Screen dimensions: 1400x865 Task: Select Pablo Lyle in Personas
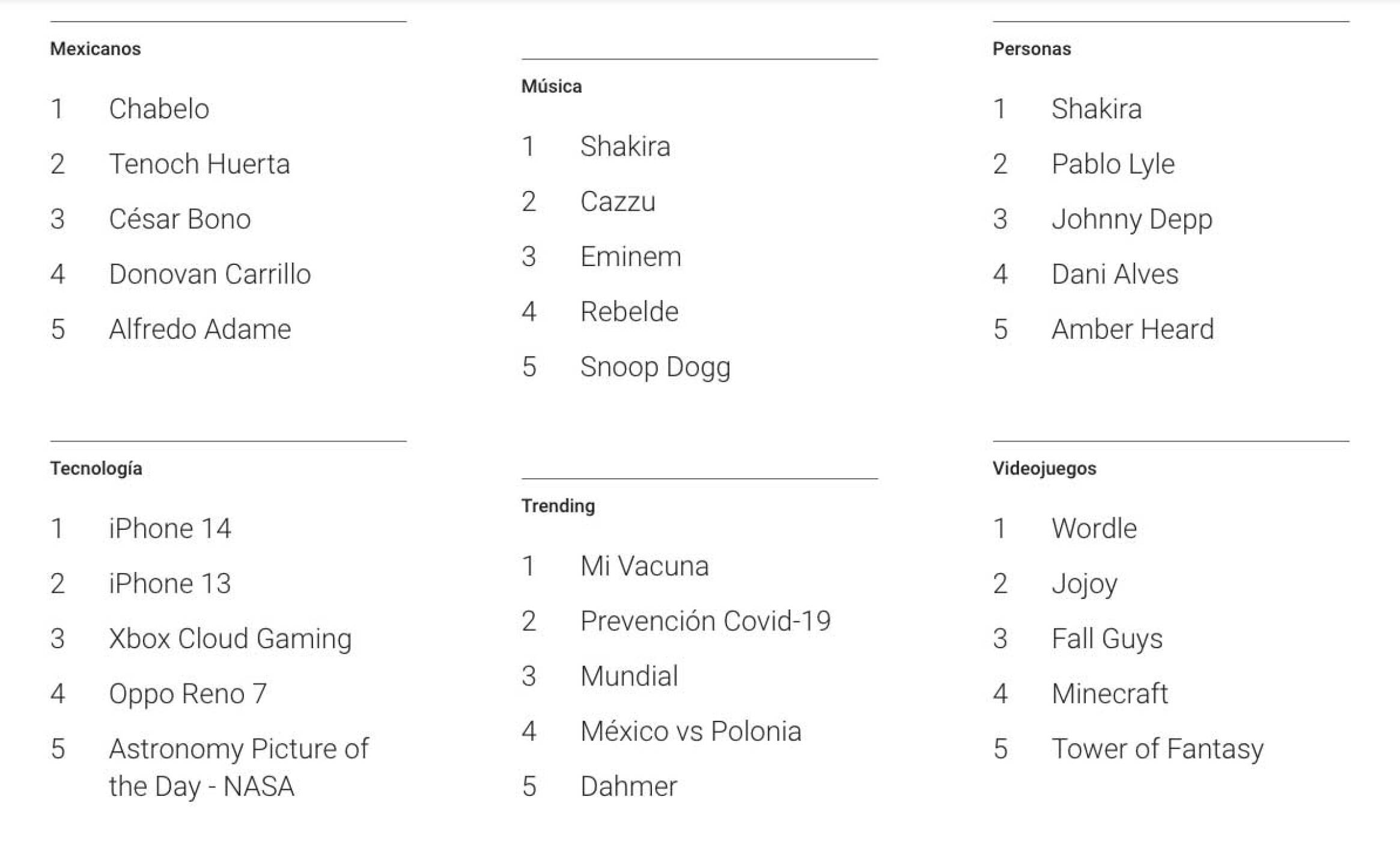(1113, 164)
